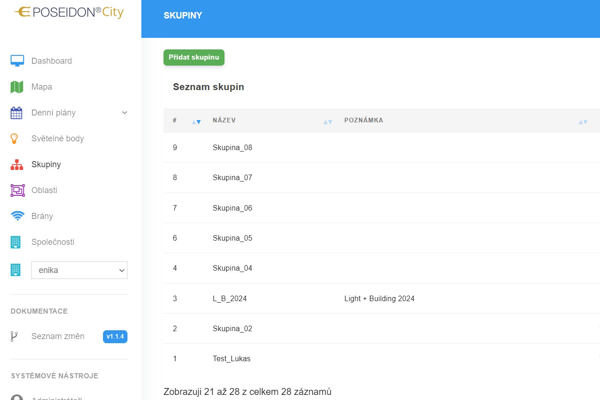
Task: Open Dashboard via its monitor icon
Action: tap(17, 60)
